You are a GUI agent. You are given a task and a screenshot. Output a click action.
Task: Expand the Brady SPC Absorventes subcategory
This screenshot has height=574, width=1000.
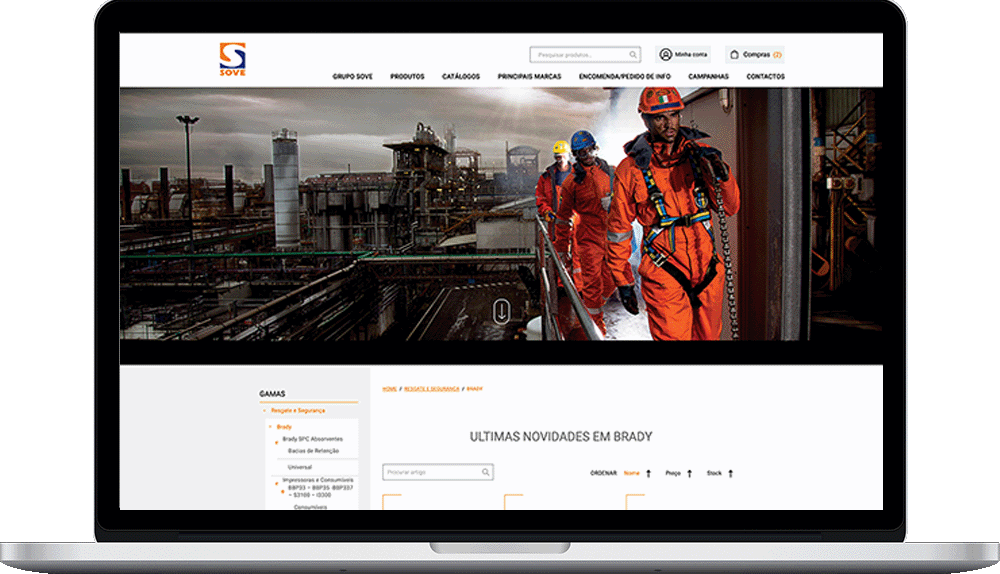tap(277, 440)
